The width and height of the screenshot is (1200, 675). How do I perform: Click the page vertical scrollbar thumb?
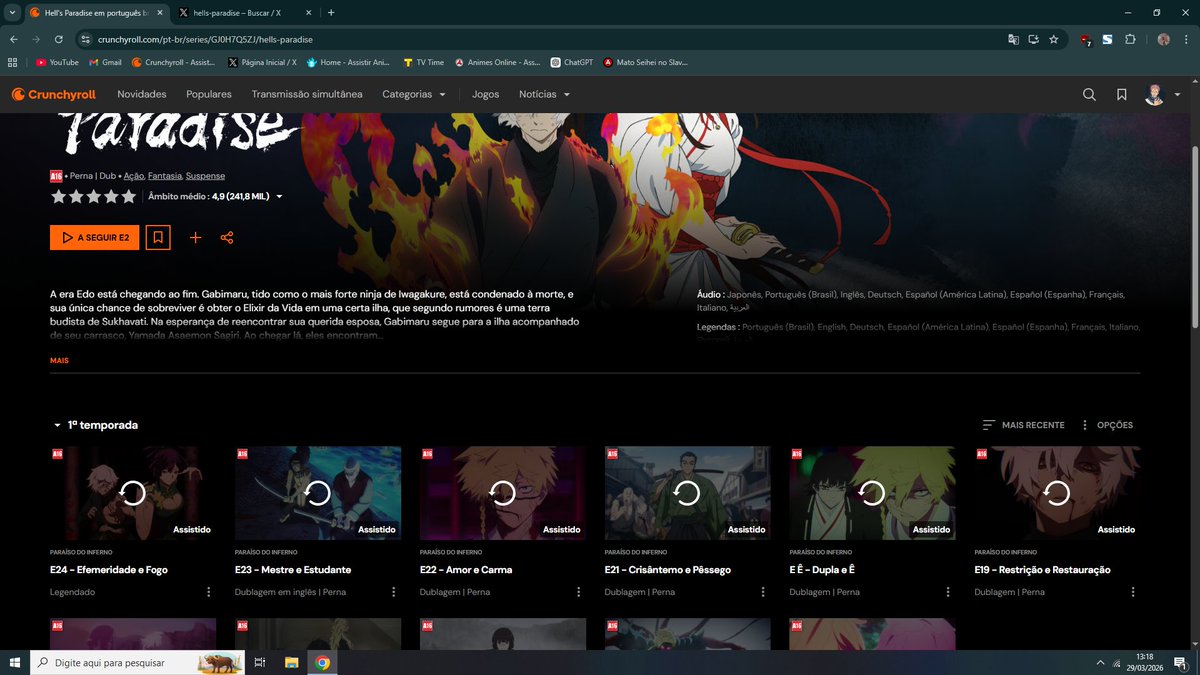[1195, 236]
